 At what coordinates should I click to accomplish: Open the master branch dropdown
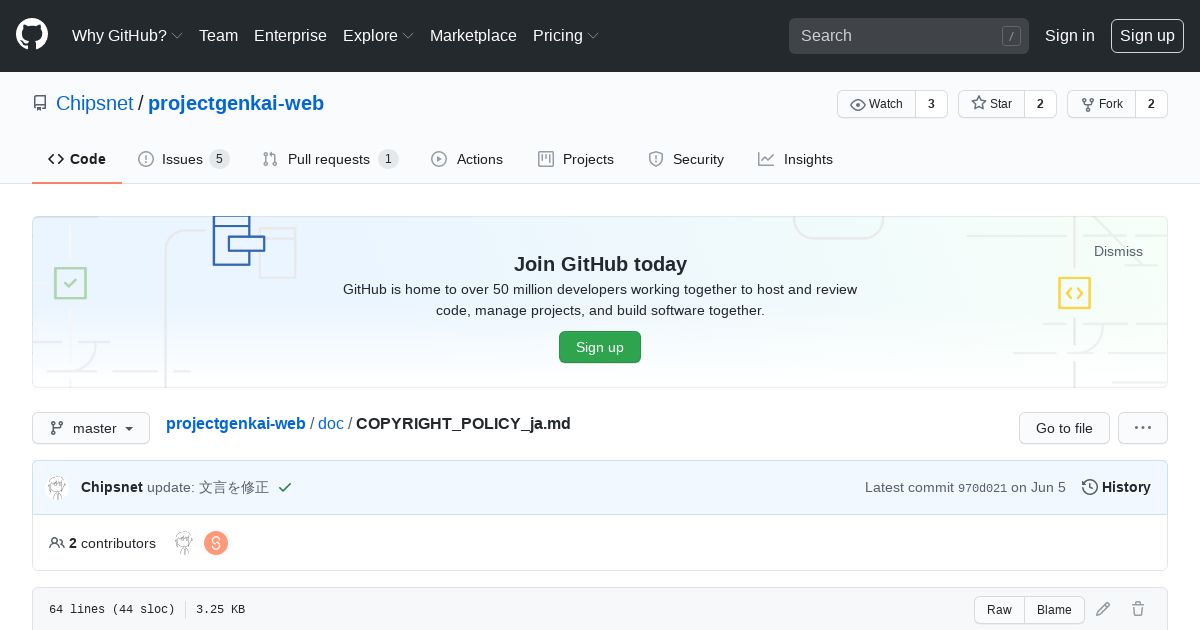click(x=91, y=428)
